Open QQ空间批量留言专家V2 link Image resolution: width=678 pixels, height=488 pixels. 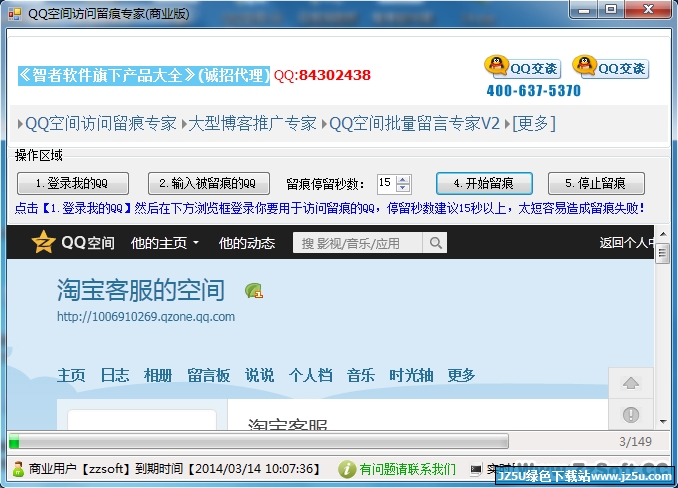coord(414,124)
